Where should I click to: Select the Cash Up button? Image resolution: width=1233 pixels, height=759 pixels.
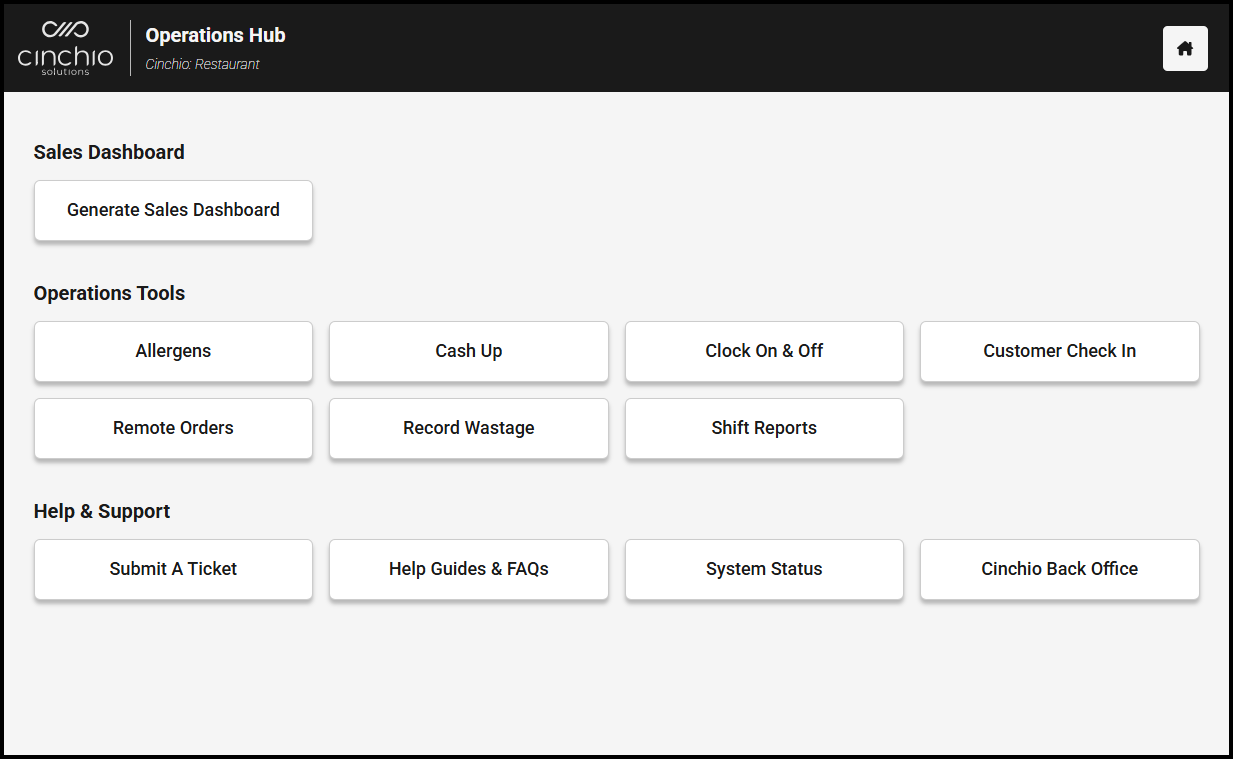click(468, 351)
